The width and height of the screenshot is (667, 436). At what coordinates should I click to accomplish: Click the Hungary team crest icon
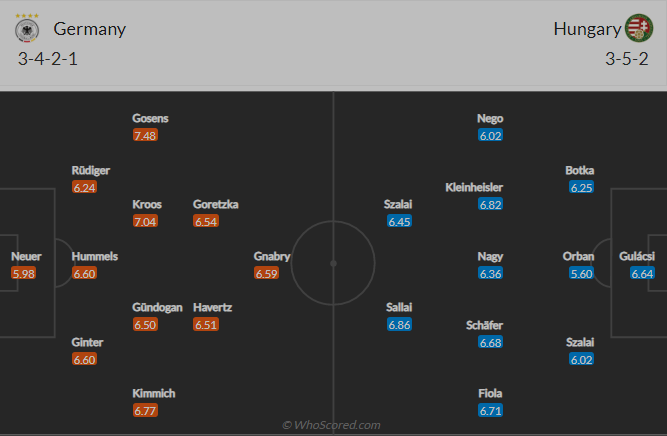click(x=638, y=28)
